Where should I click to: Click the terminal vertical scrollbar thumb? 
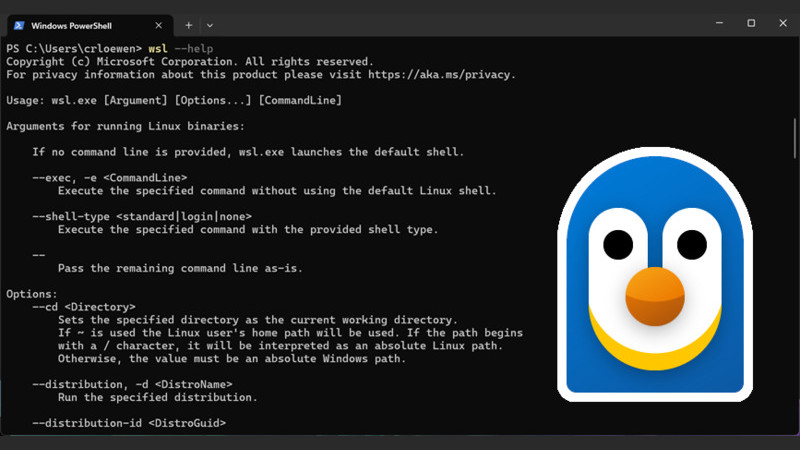point(794,138)
